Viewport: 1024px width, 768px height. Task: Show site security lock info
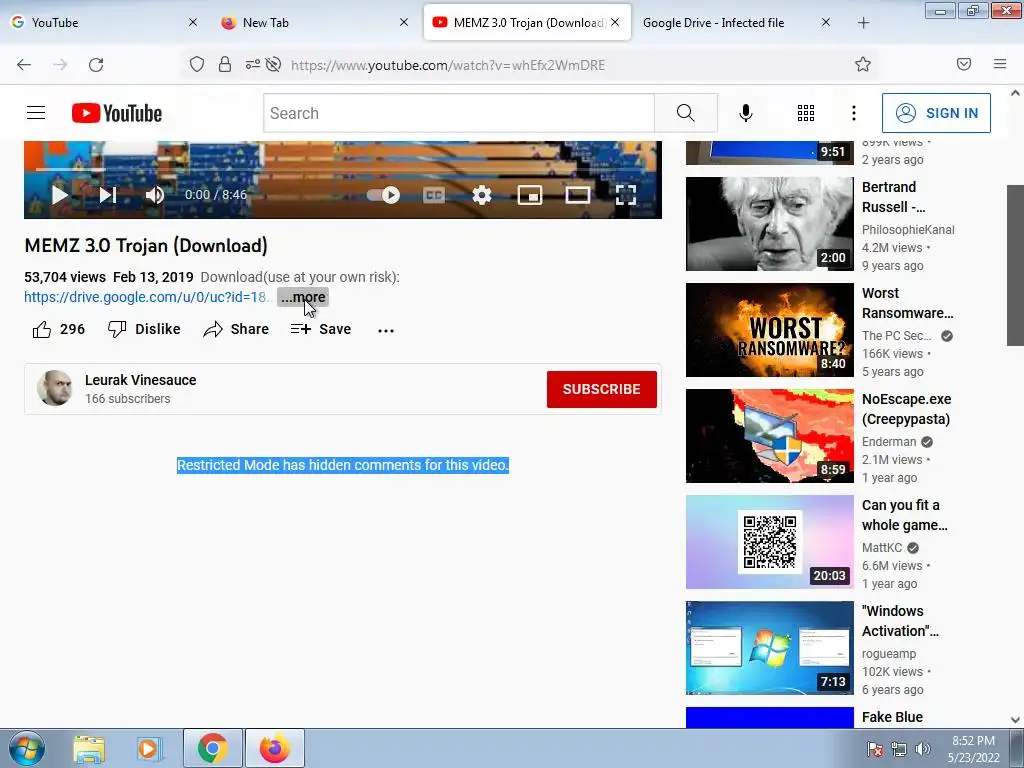pos(225,64)
